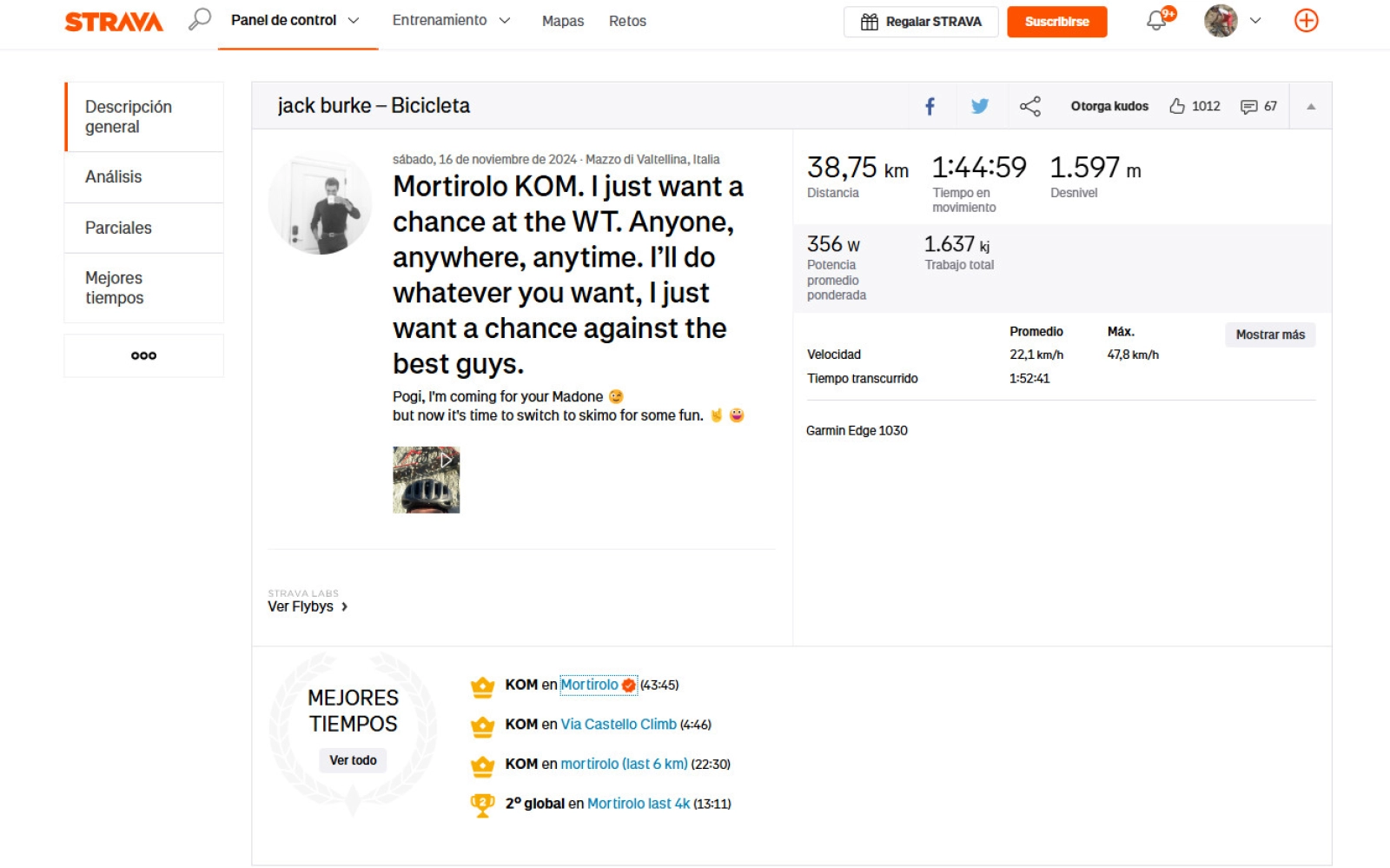This screenshot has height=868, width=1390.
Task: Share activity on Twitter
Action: 981,106
